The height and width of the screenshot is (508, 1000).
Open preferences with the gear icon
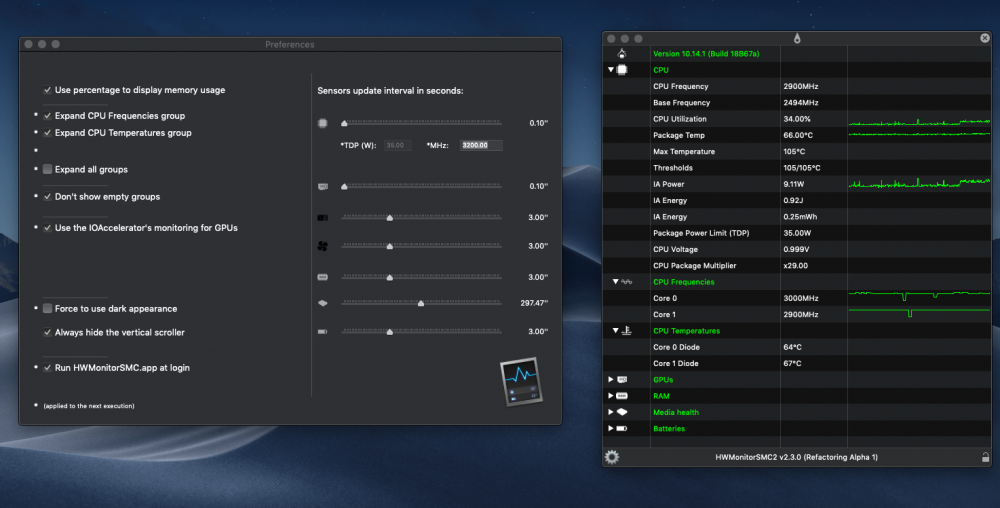coord(612,457)
